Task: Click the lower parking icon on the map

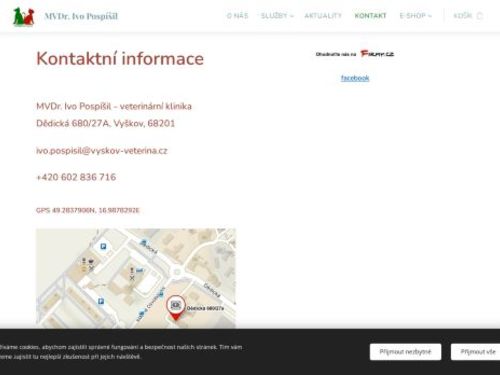Action: coord(101,301)
